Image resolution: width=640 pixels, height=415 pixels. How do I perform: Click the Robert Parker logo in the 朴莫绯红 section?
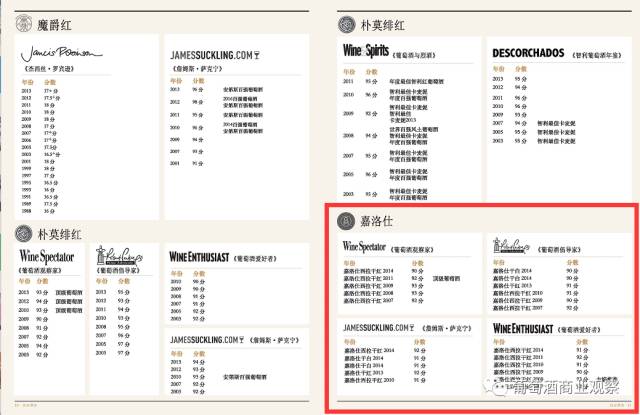click(119, 256)
